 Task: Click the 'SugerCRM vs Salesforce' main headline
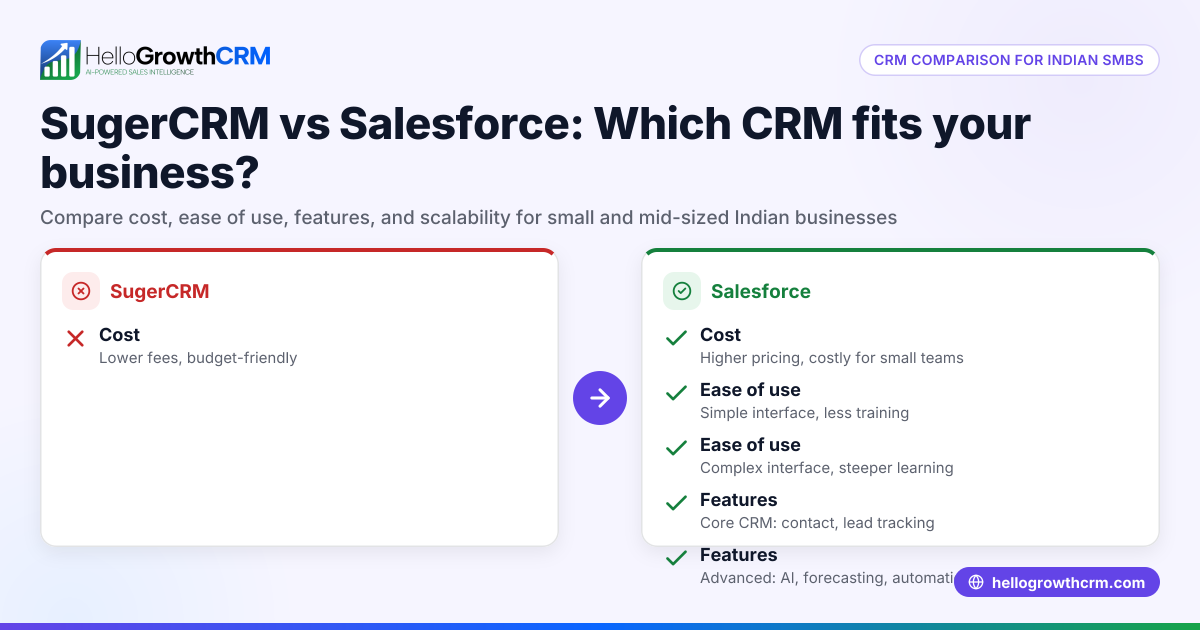click(535, 148)
